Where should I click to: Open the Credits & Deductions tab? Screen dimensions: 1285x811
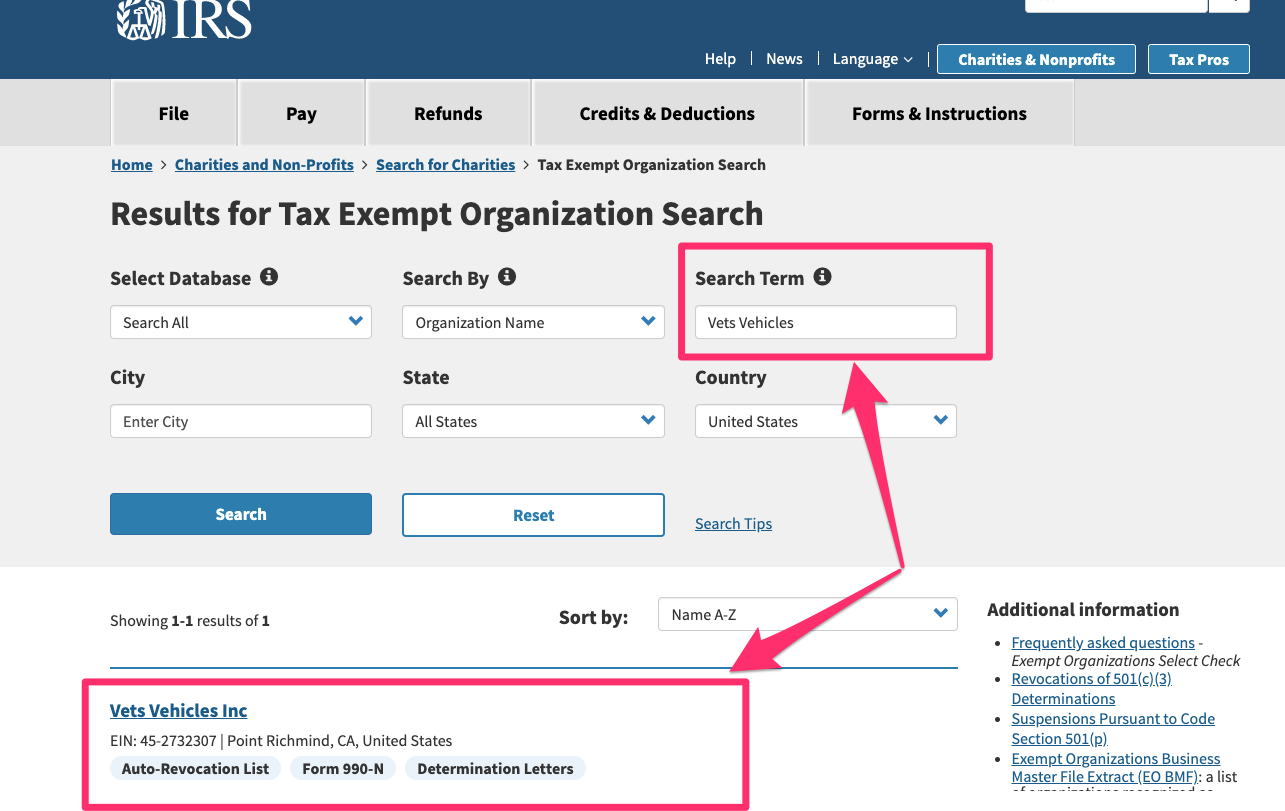click(667, 114)
